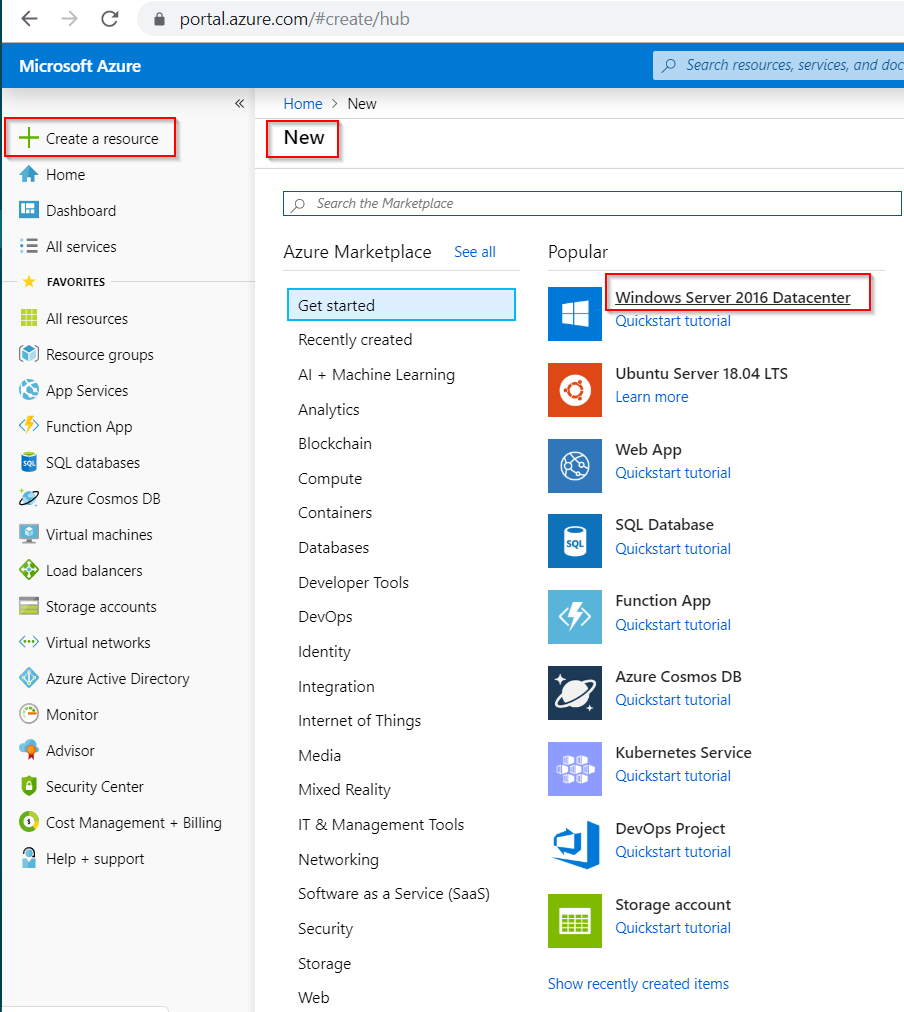
Task: Click the Web App tile icon
Action: tap(574, 465)
